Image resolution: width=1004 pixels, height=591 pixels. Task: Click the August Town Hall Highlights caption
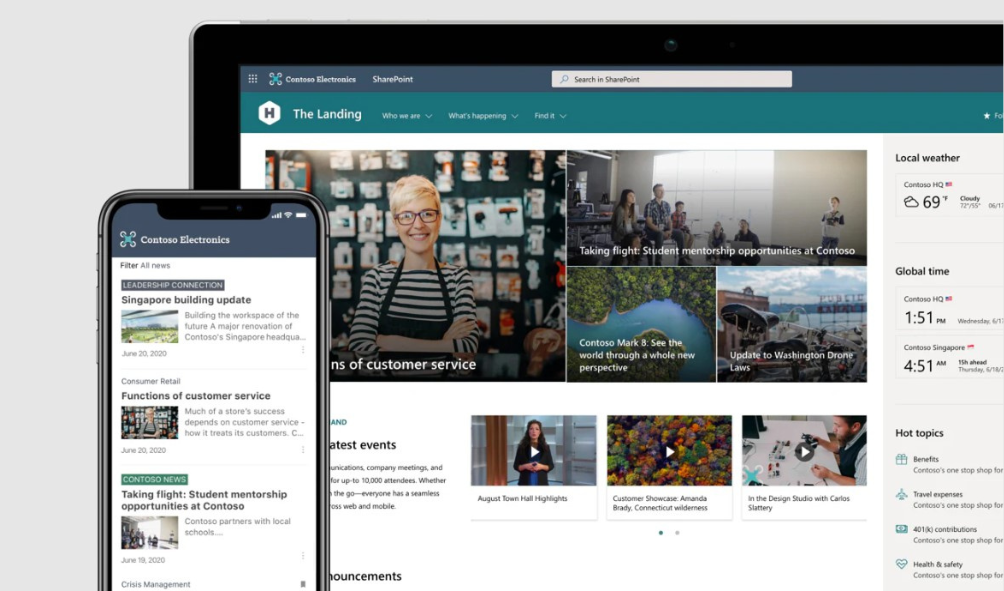pos(522,498)
